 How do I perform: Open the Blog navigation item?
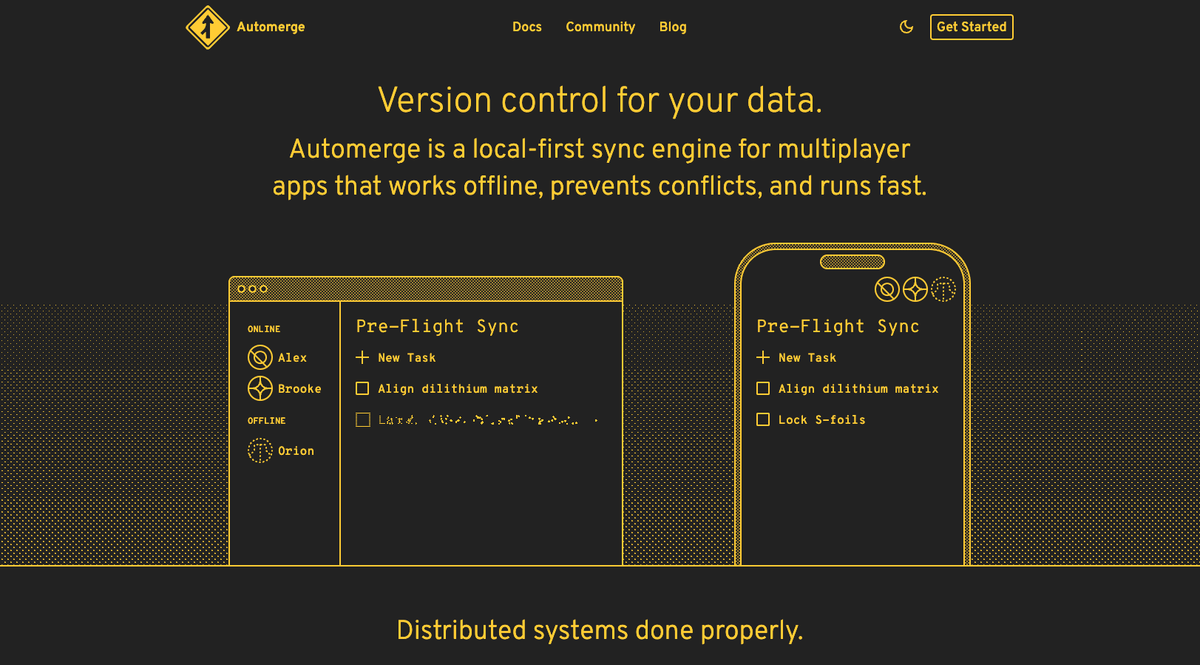pyautogui.click(x=673, y=27)
